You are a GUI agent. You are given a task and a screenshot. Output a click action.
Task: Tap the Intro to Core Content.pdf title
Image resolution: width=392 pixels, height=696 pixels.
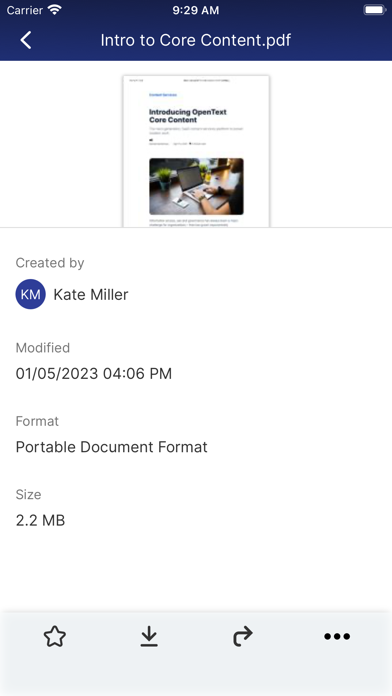click(196, 40)
